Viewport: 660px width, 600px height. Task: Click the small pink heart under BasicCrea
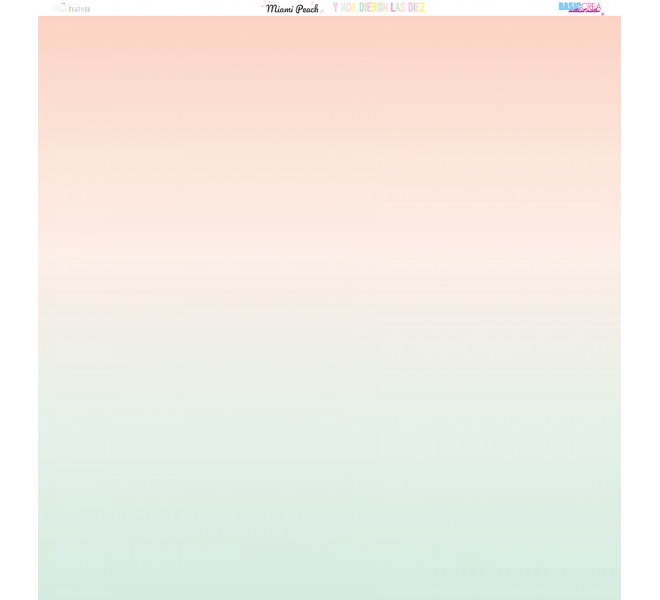602,14
